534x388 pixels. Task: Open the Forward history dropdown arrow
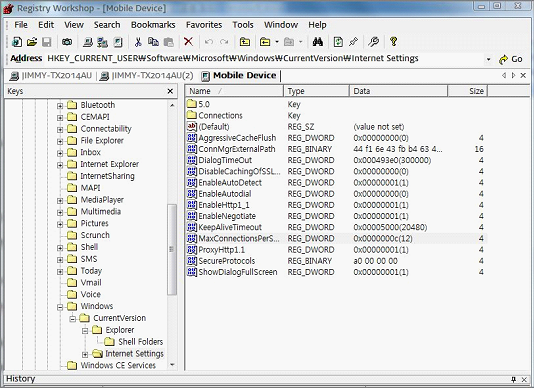[300, 42]
